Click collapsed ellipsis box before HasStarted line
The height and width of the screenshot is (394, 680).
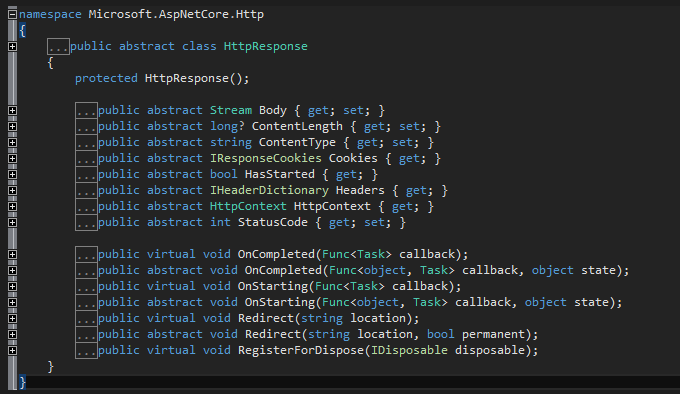point(86,175)
